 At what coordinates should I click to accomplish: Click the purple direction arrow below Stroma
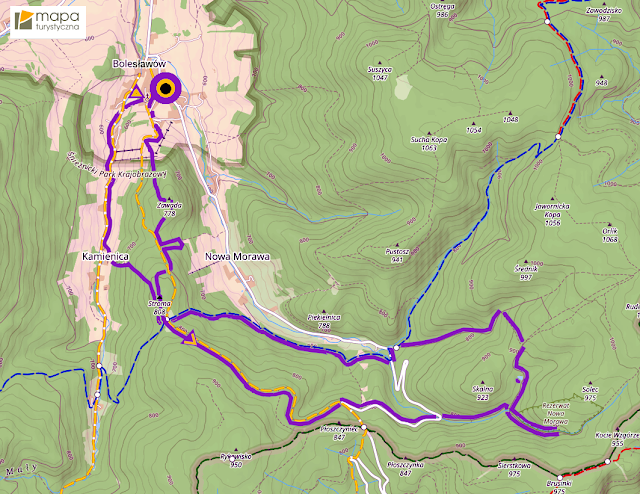coord(190,338)
